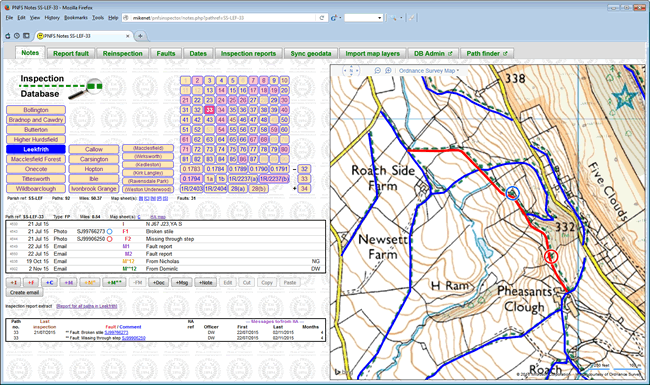Click the +C add comment button

click(x=49, y=283)
